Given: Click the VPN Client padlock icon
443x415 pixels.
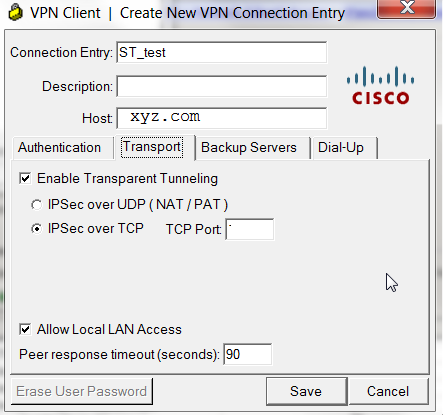Looking at the screenshot, I should (x=15, y=13).
